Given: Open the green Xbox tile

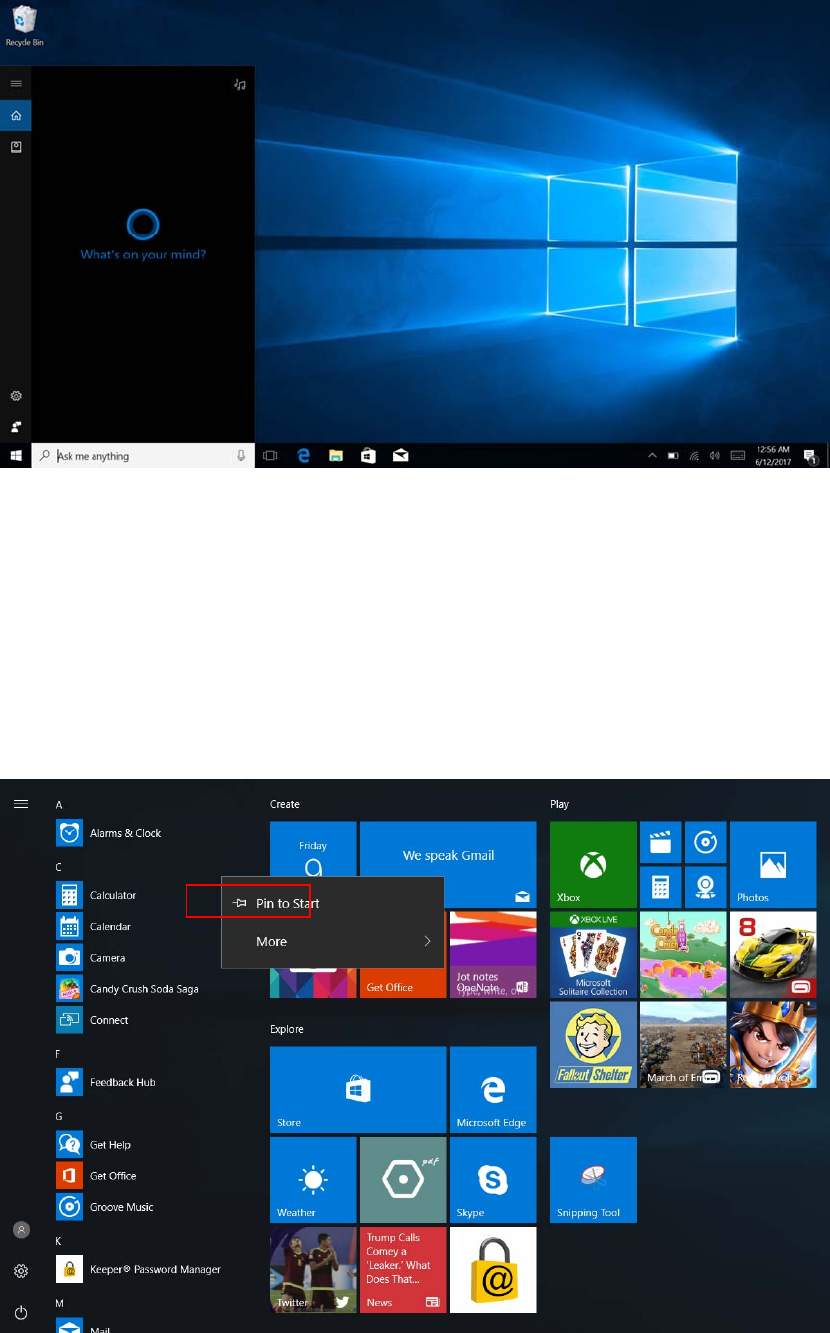Looking at the screenshot, I should [593, 864].
